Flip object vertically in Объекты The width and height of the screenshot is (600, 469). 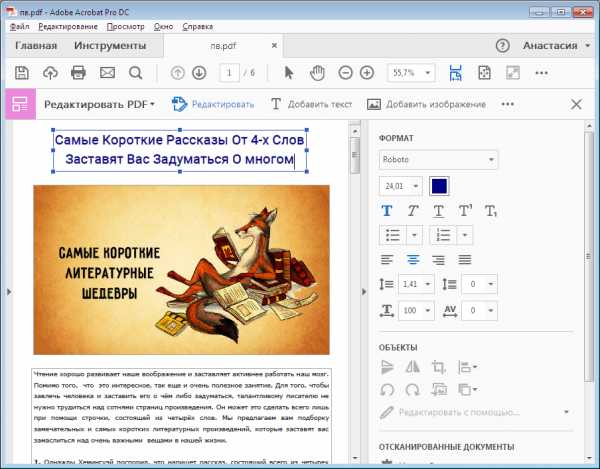pyautogui.click(x=387, y=367)
